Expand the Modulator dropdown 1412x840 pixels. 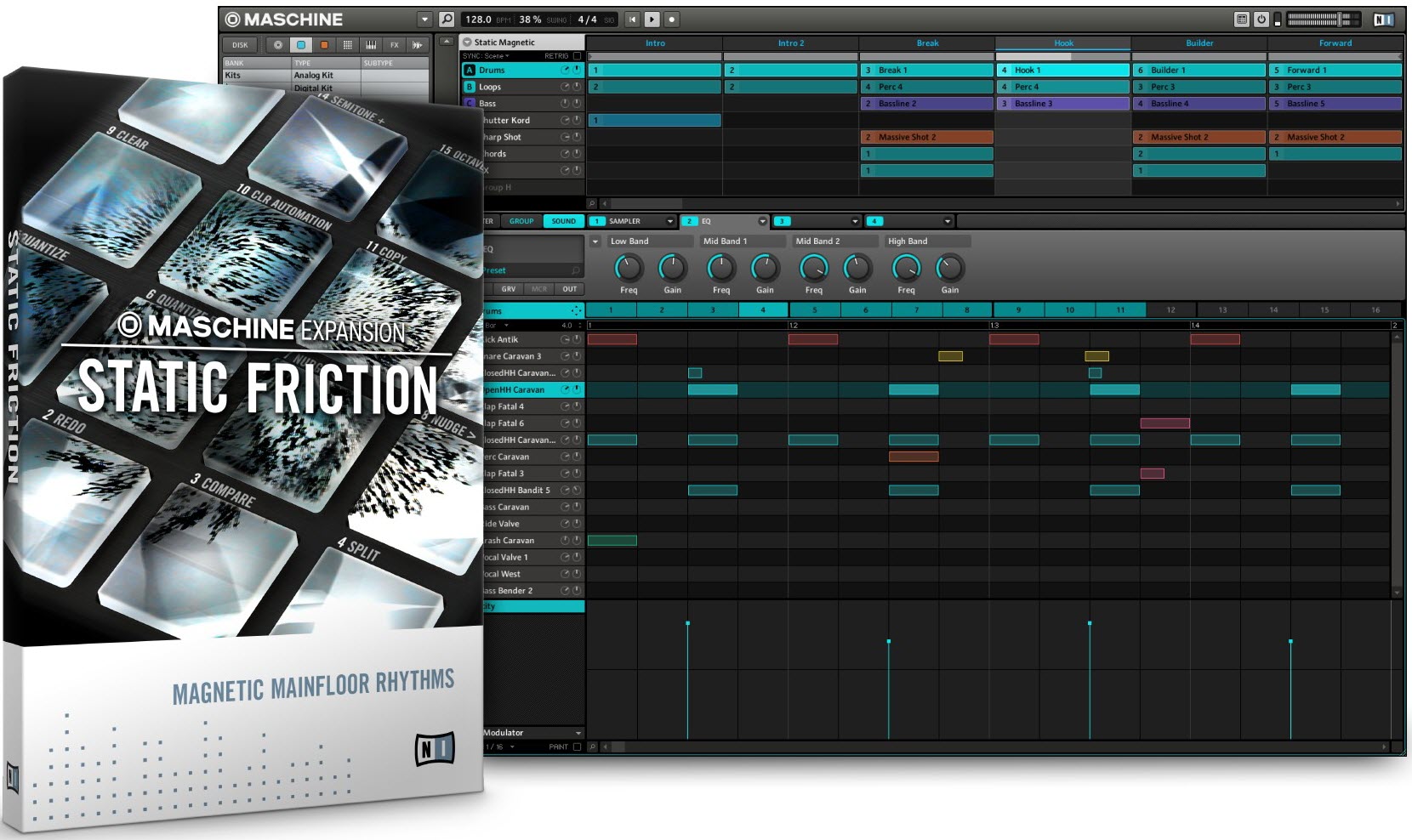(x=578, y=733)
